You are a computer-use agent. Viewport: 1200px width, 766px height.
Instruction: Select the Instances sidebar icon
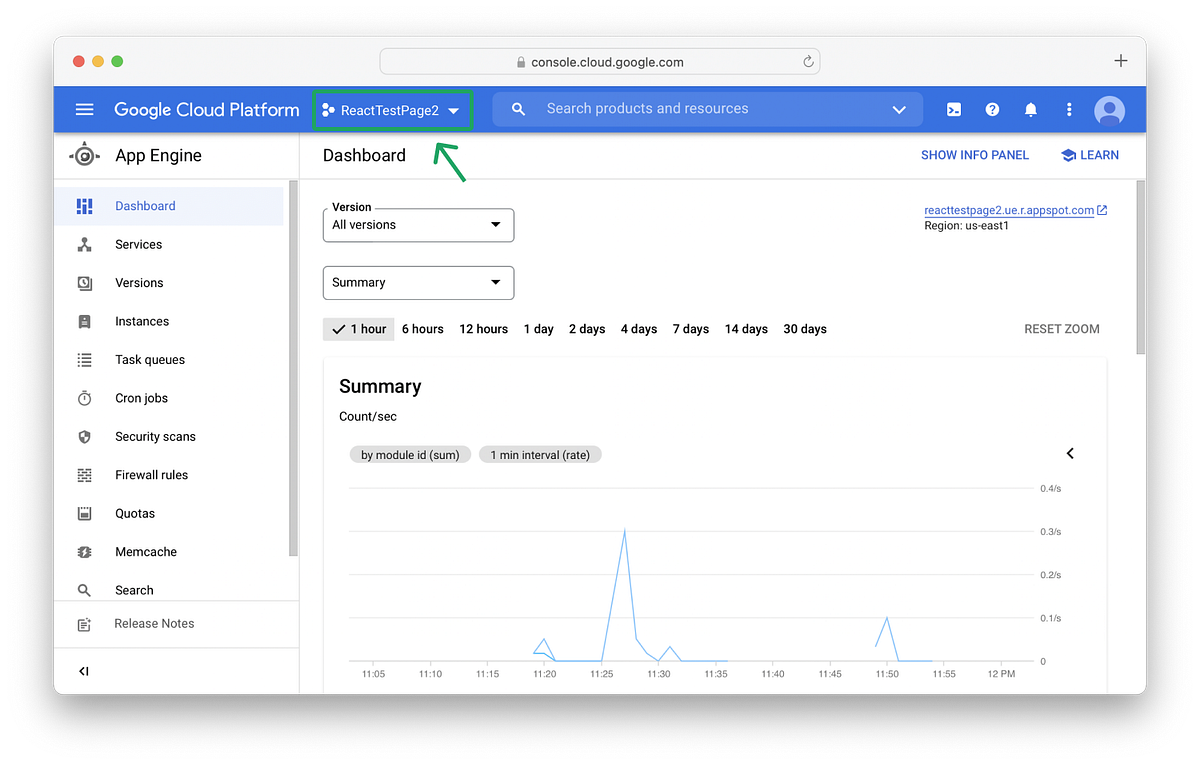coord(86,321)
